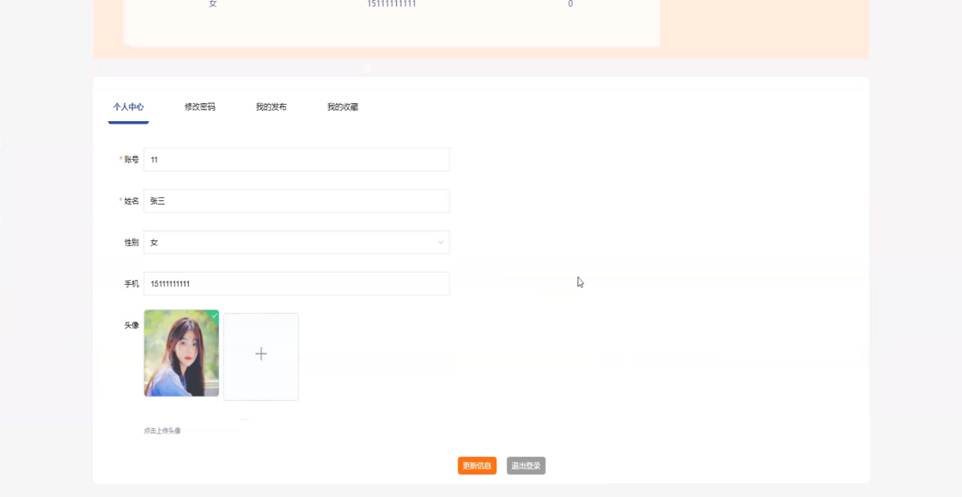Click the green checkmark on avatar
Image resolution: width=962 pixels, height=497 pixels.
point(214,315)
